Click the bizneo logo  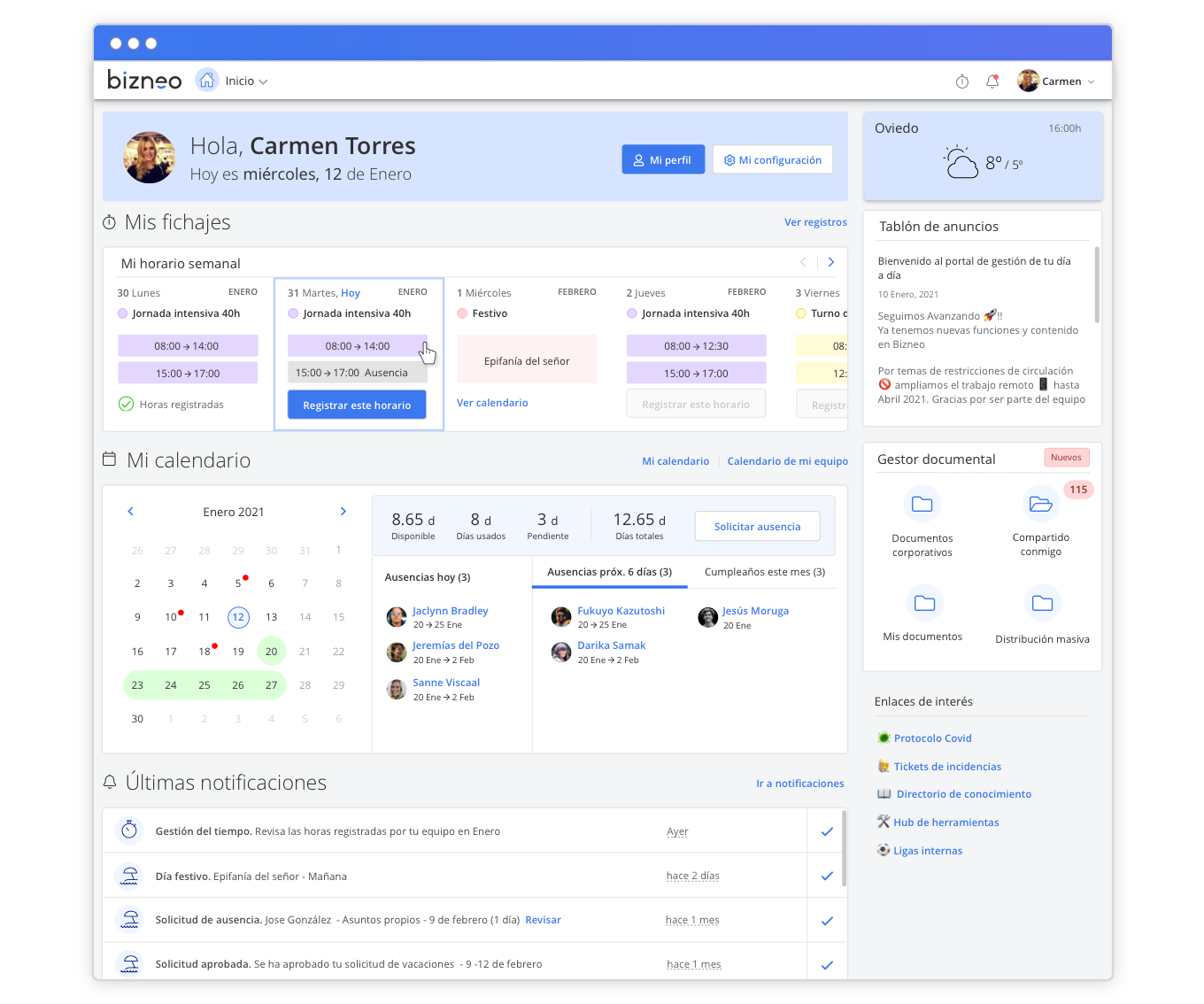144,80
